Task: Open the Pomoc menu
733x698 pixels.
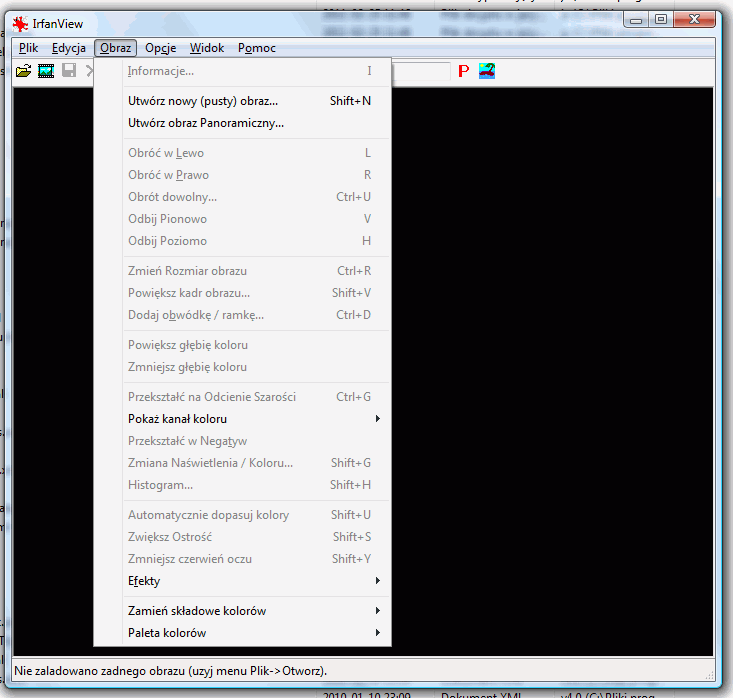Action: point(257,48)
